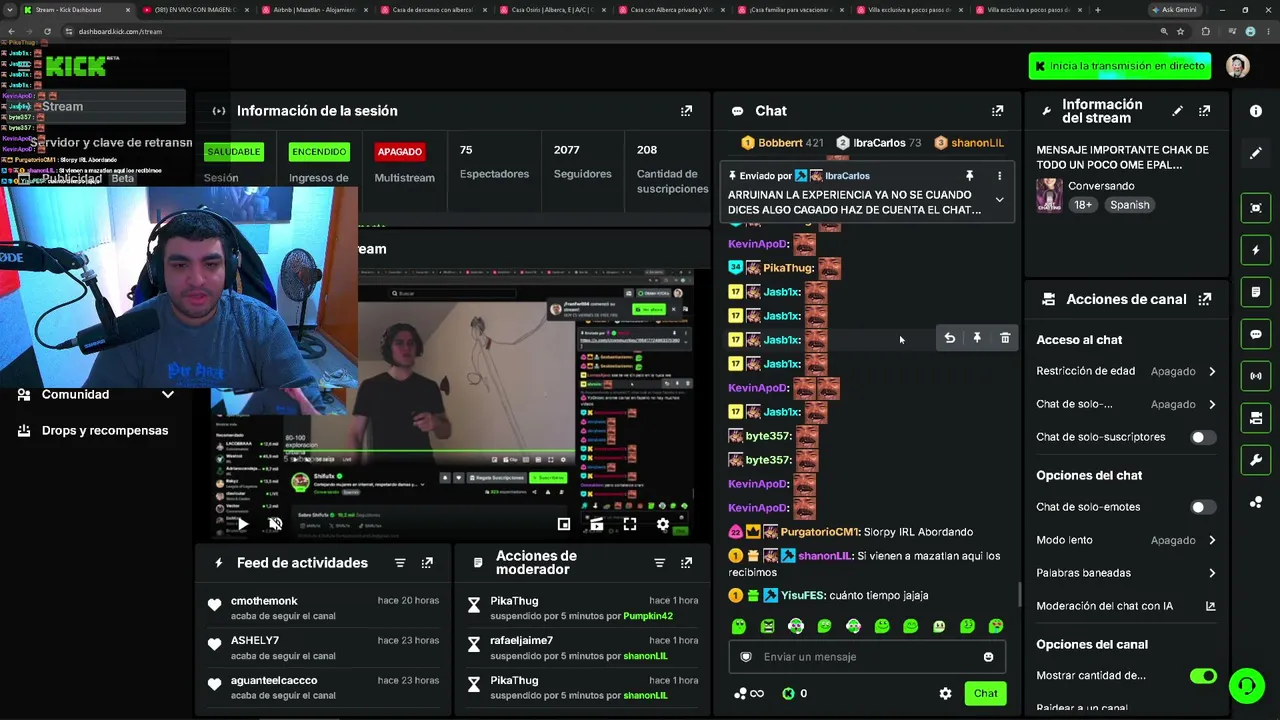Filter the Feed de actividades list
This screenshot has width=1280, height=720.
pyautogui.click(x=400, y=563)
